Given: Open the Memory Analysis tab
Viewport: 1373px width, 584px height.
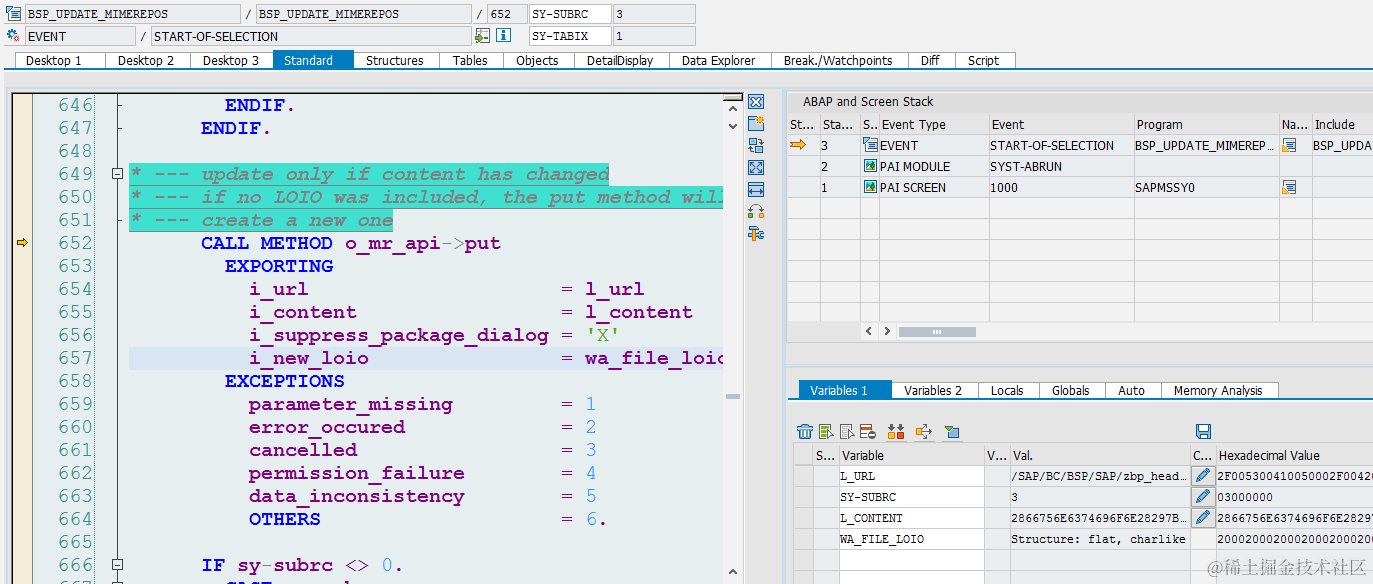Looking at the screenshot, I should 1218,390.
